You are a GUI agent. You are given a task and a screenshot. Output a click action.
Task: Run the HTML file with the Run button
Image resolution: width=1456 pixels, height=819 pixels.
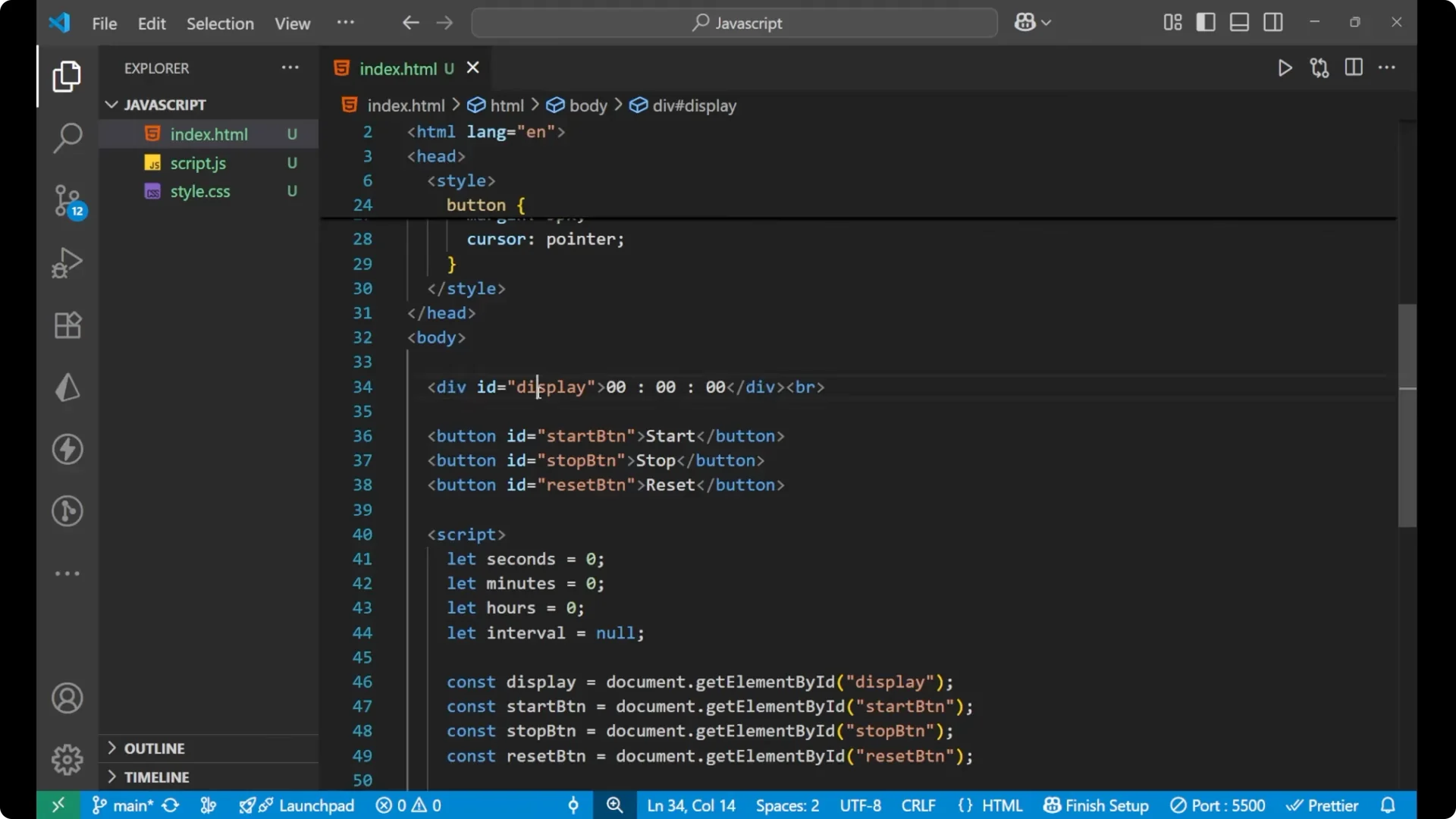pos(1285,67)
